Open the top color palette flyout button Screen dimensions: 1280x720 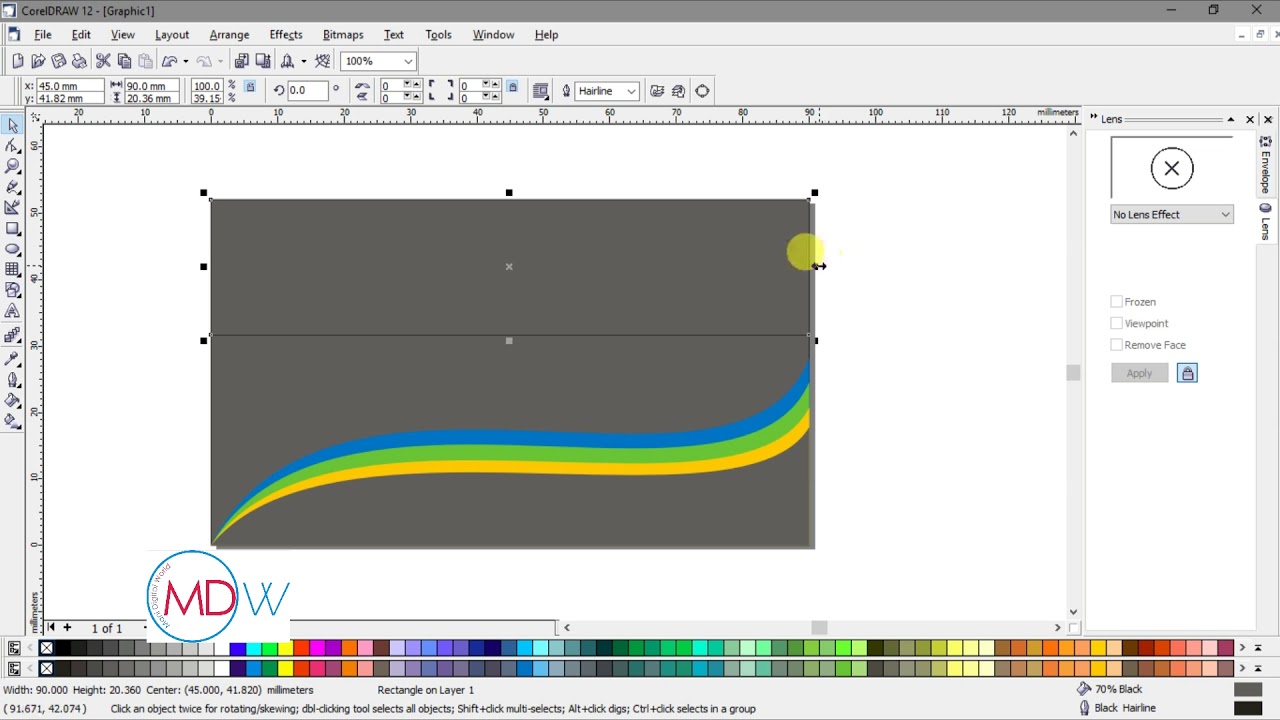coord(14,648)
